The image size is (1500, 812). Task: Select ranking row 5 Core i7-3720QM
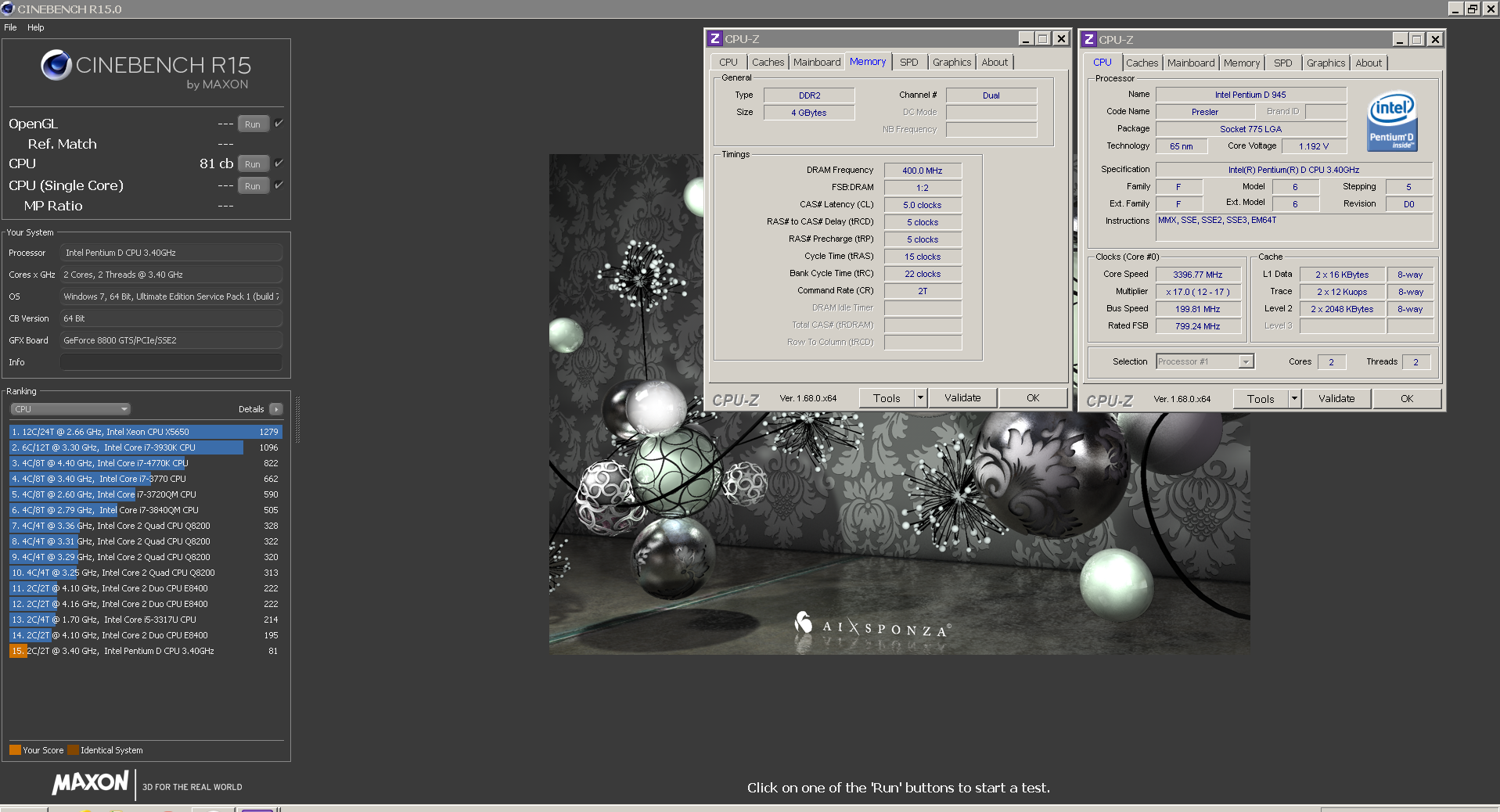coord(146,494)
